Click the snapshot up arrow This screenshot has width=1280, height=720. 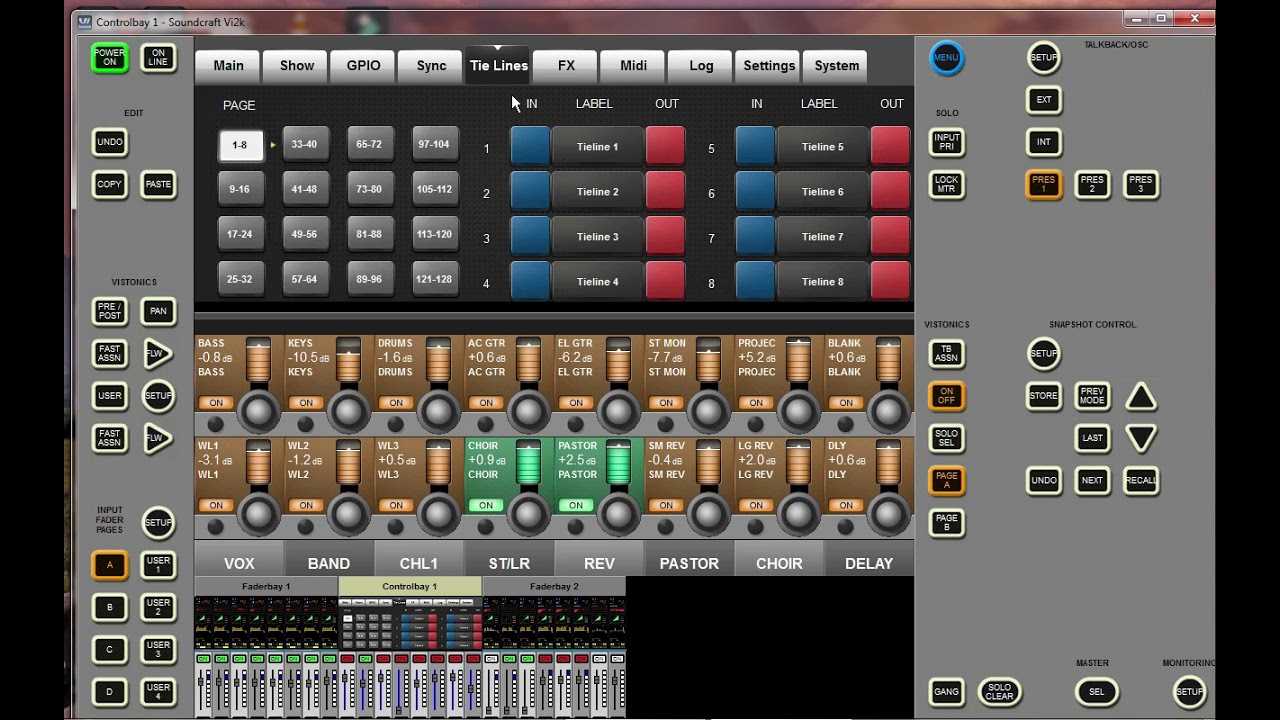point(1141,397)
